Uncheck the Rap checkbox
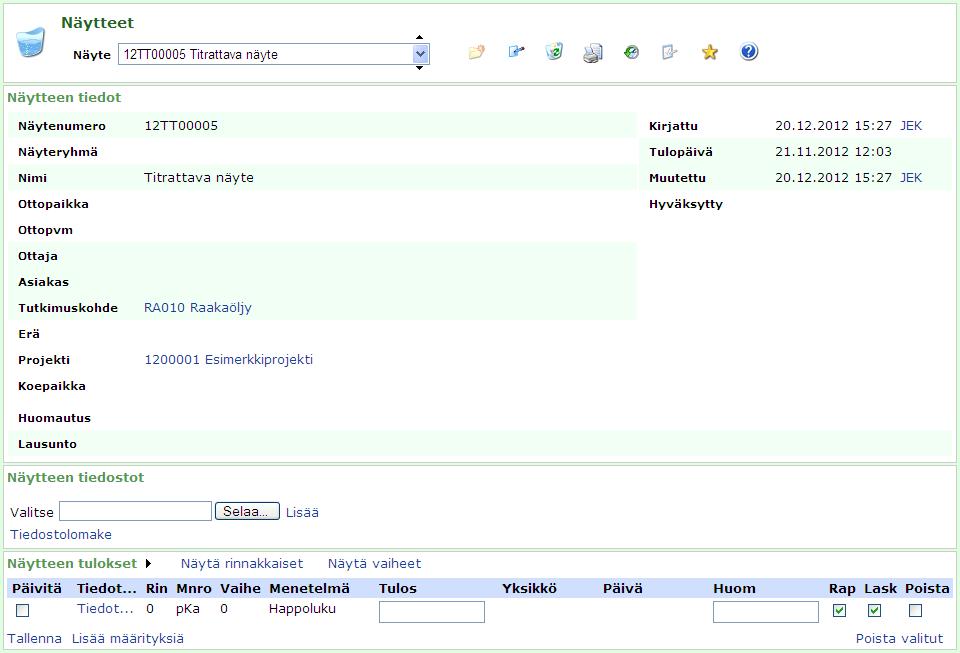The image size is (960, 653). (x=839, y=610)
